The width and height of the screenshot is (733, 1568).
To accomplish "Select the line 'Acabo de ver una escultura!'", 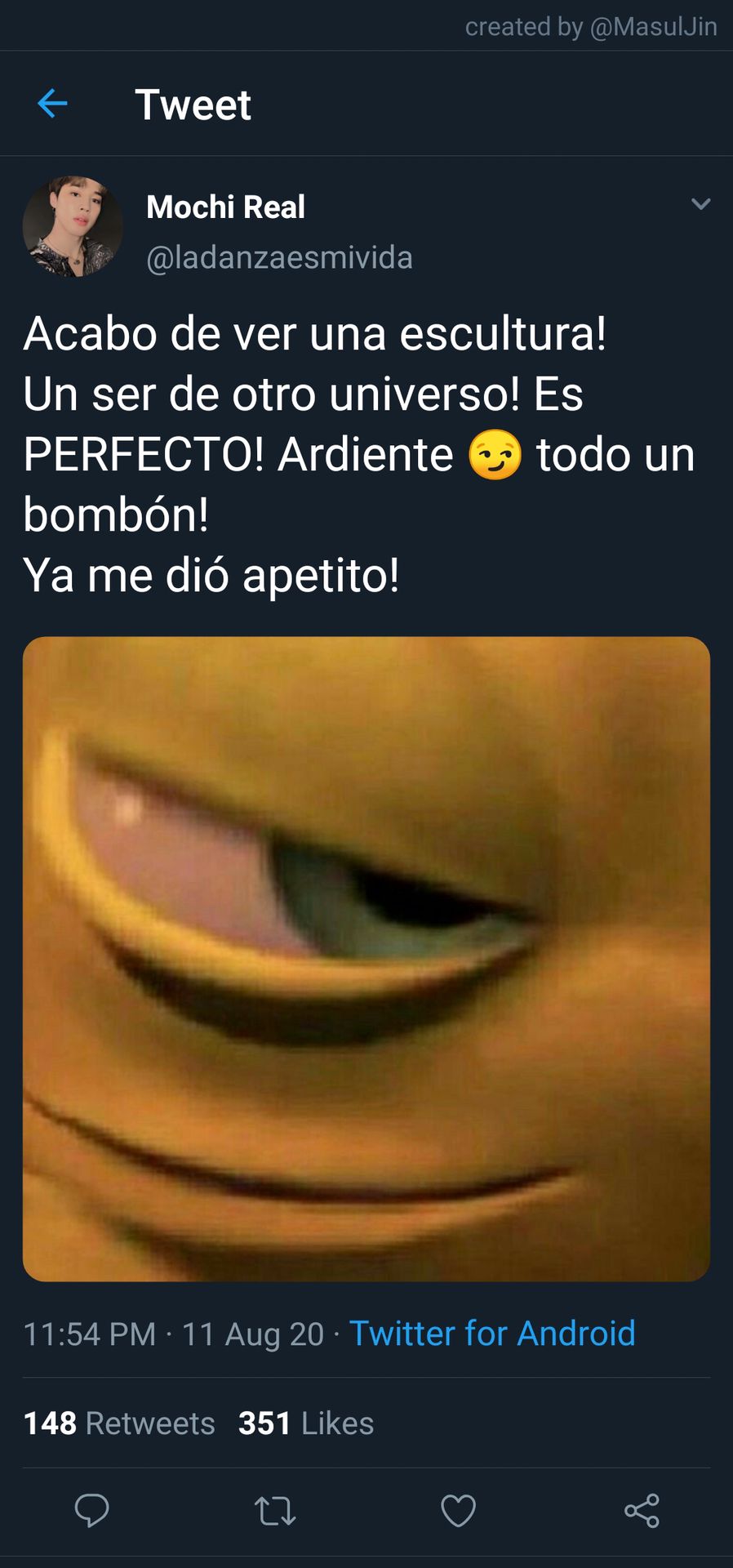I will 315,333.
